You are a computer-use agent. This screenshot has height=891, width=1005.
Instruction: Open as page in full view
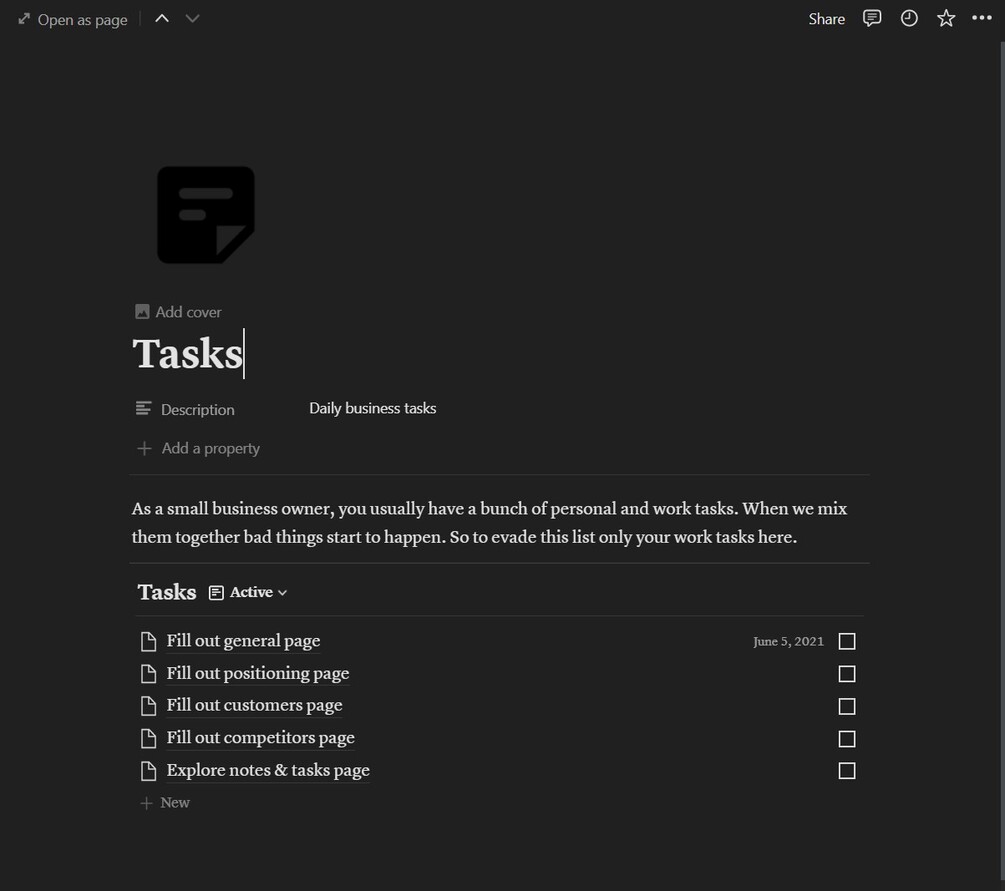(x=73, y=20)
